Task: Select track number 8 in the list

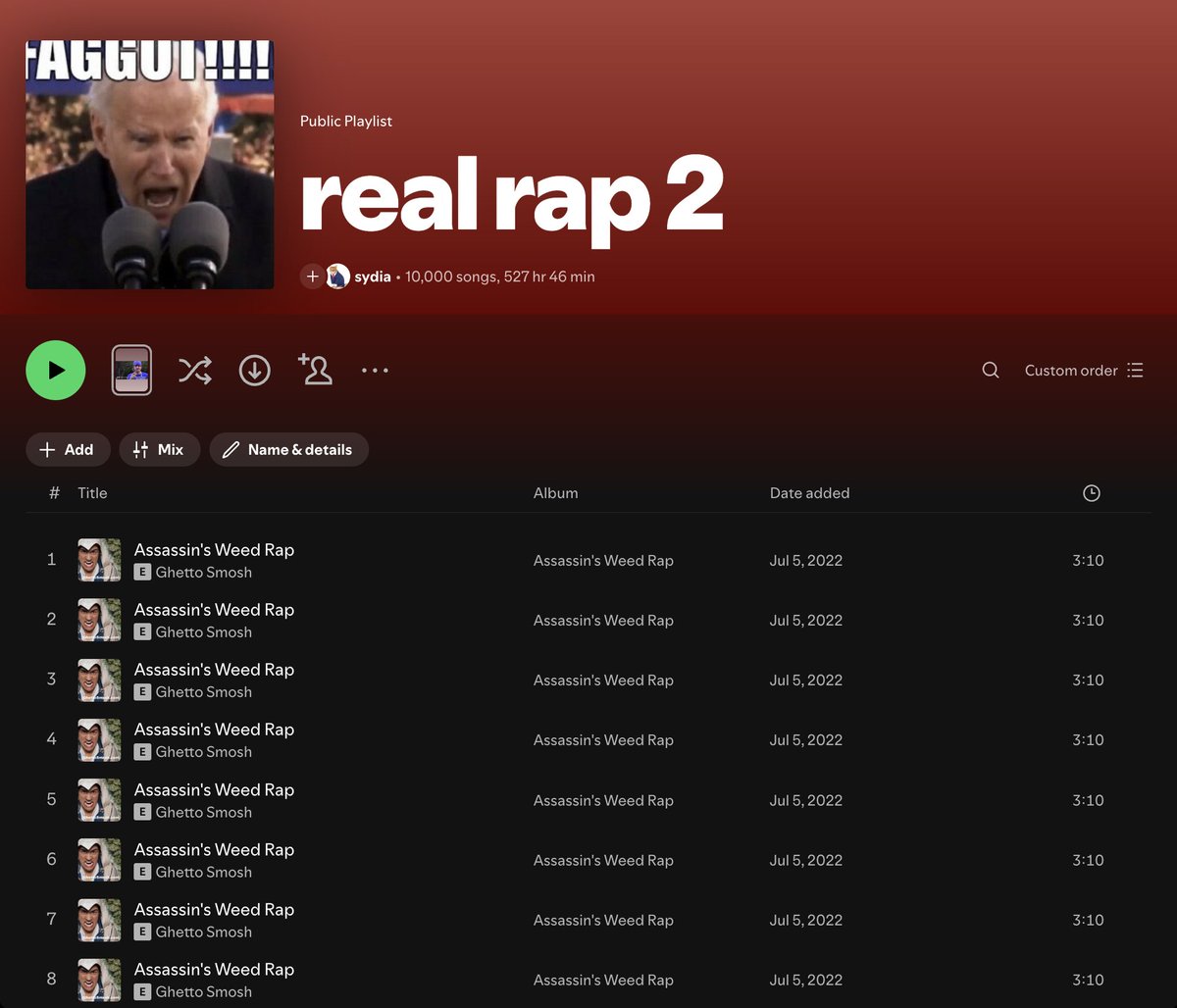Action: click(x=52, y=979)
